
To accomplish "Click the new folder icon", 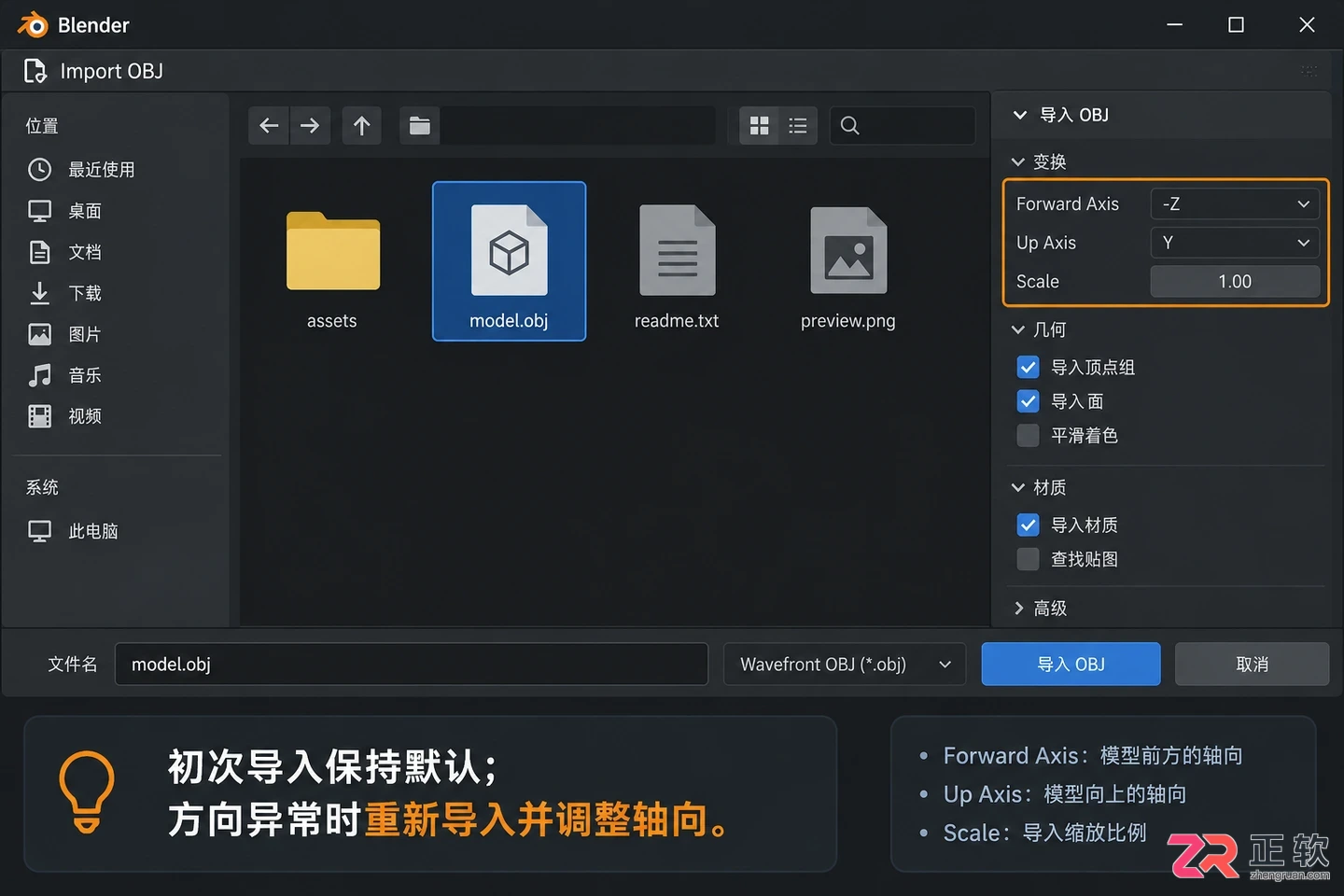I will pyautogui.click(x=420, y=125).
